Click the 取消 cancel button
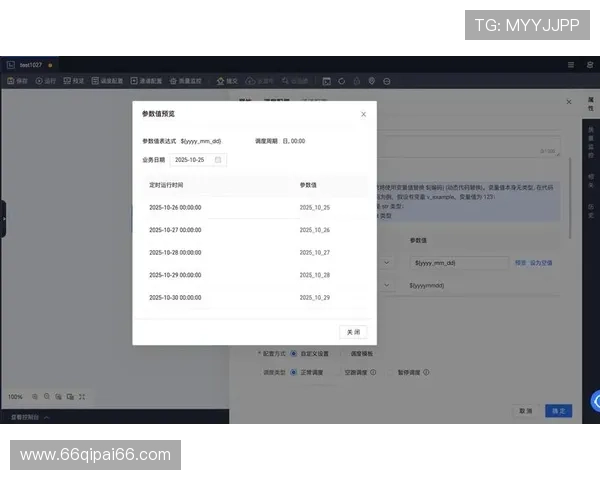The height and width of the screenshot is (480, 600). 525,411
